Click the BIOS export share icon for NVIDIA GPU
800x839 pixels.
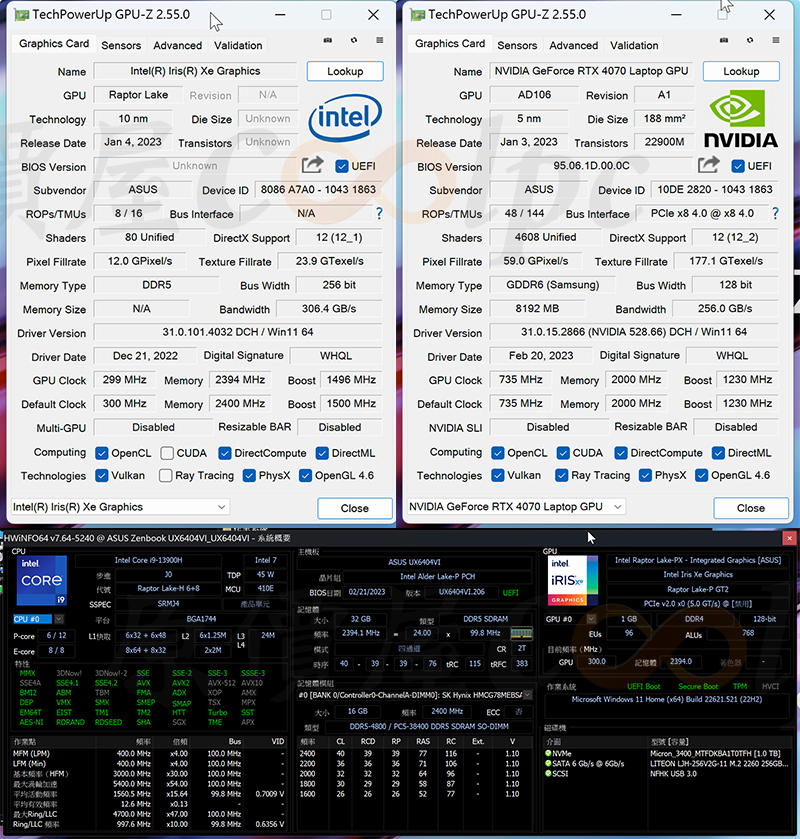[x=708, y=165]
